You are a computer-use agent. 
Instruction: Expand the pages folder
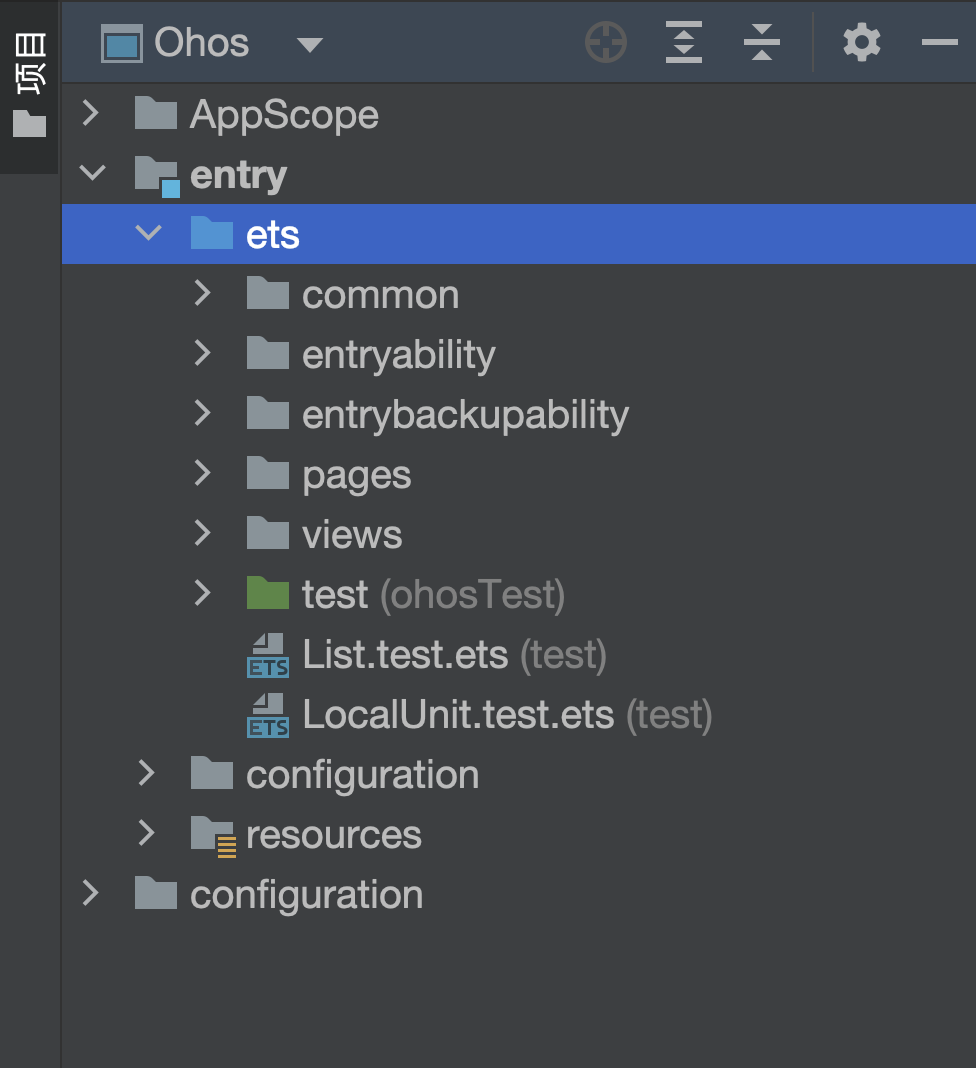[203, 474]
